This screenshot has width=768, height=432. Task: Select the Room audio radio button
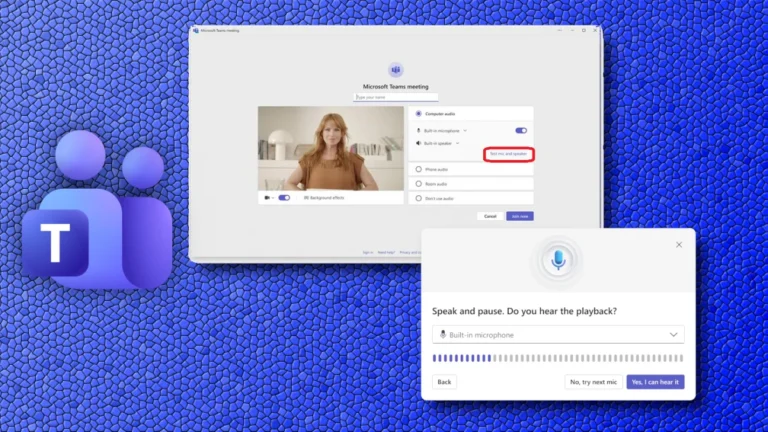[418, 184]
